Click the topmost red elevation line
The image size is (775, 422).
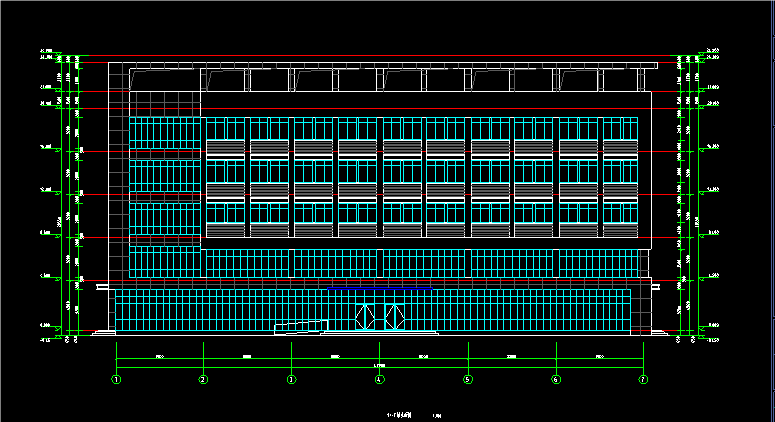click(380, 55)
